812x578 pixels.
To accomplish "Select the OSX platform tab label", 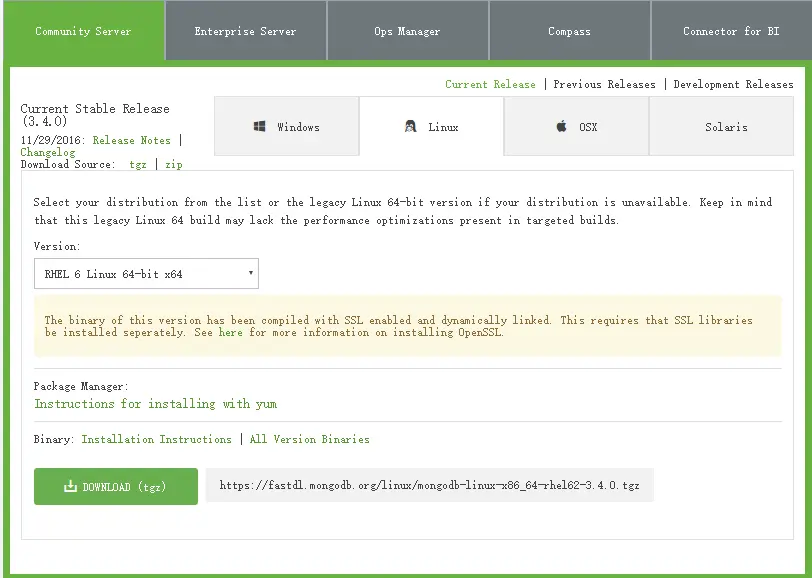I will (588, 127).
